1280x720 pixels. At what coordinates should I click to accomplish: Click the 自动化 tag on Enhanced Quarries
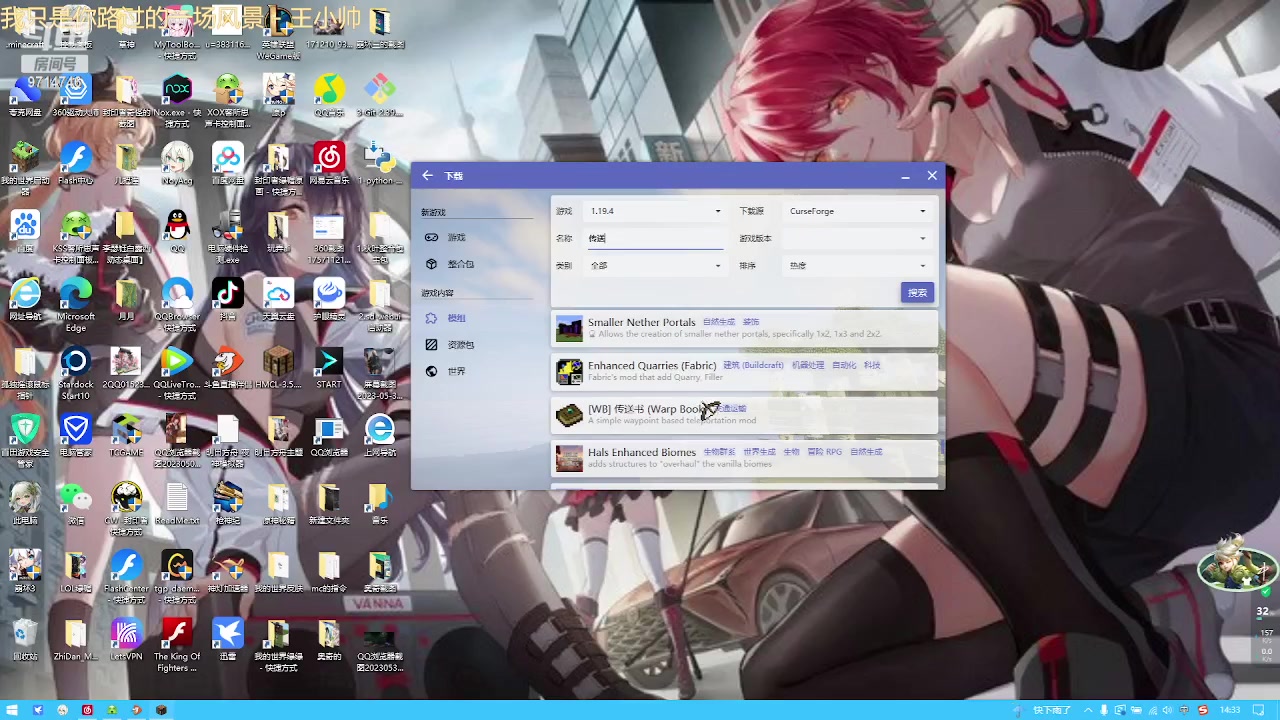[844, 365]
